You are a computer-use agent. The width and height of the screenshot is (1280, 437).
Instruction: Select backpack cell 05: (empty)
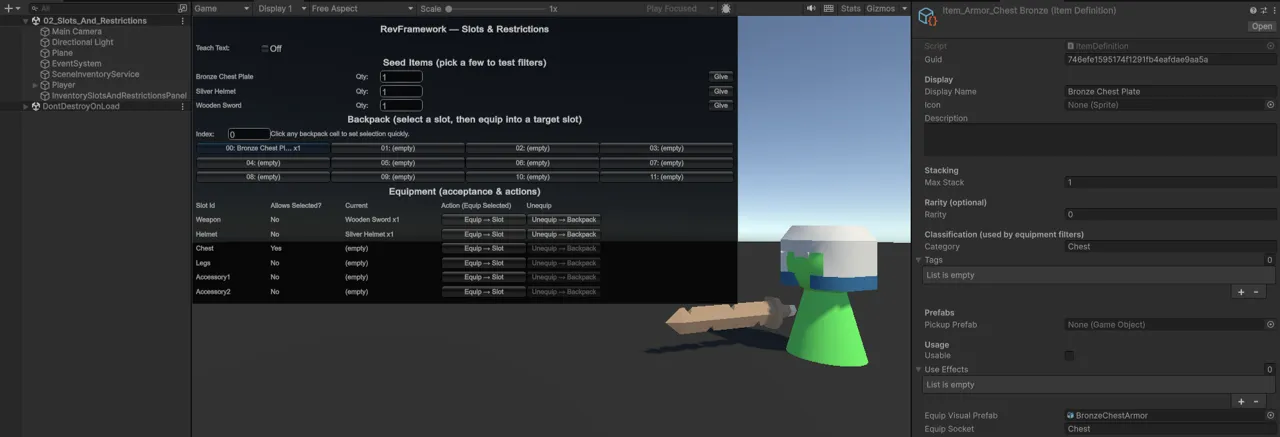point(398,162)
